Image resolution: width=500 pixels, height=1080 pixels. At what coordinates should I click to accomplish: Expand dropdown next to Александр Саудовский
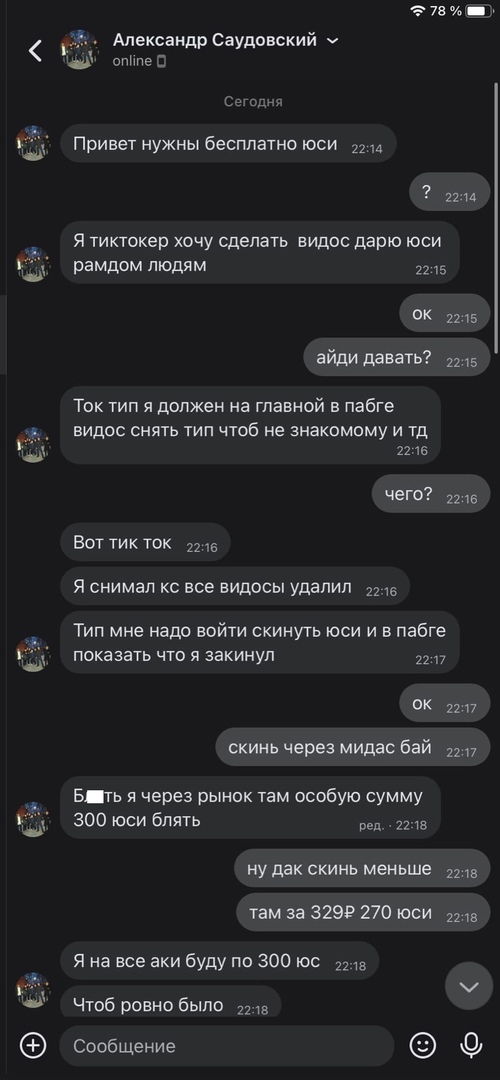(332, 41)
